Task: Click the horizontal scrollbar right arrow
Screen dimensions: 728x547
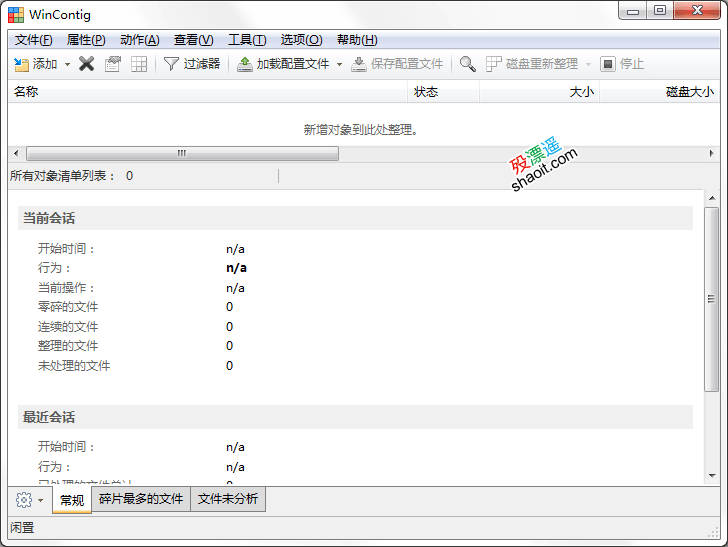Action: pyautogui.click(x=711, y=153)
